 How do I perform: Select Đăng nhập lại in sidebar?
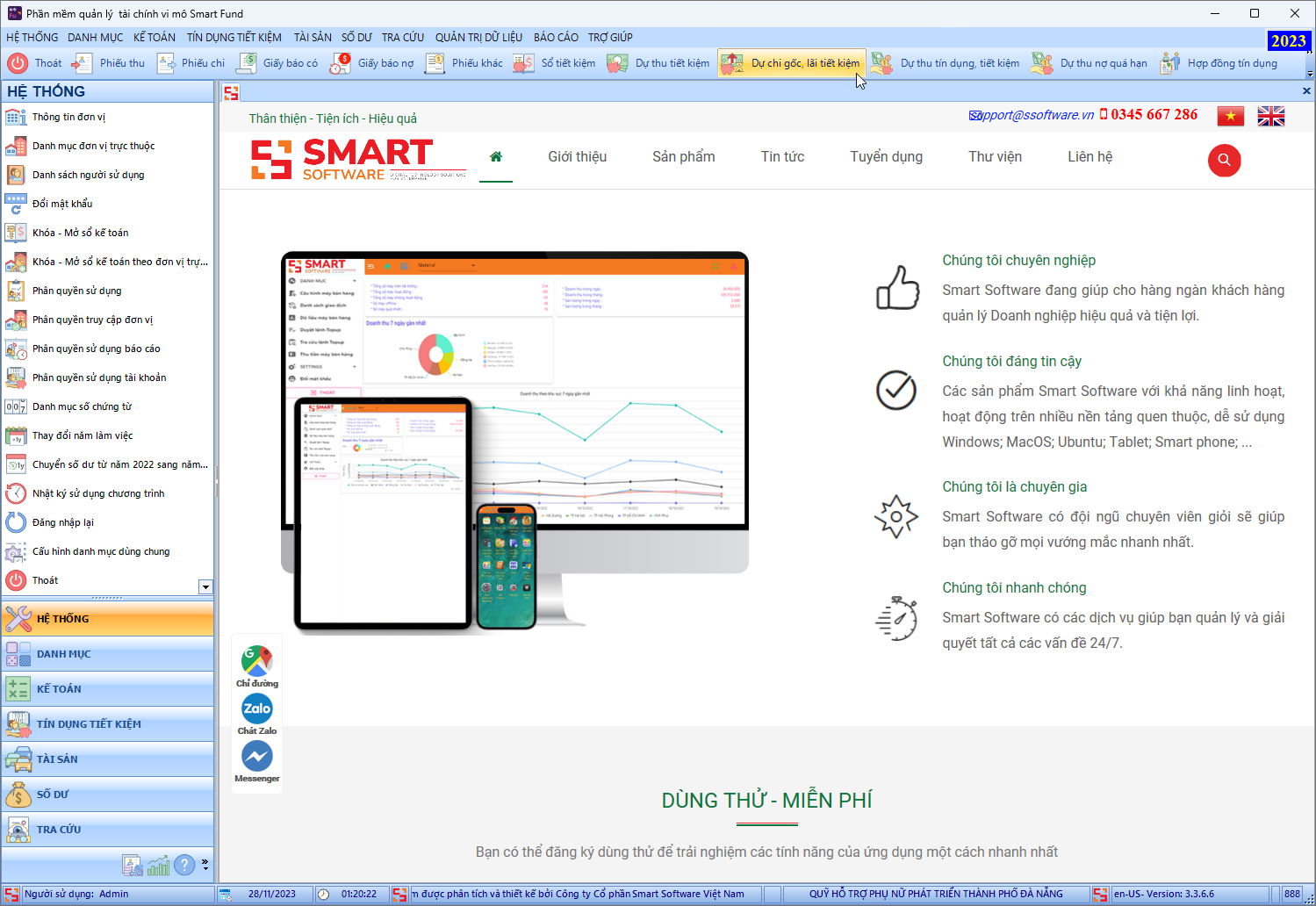coord(107,522)
